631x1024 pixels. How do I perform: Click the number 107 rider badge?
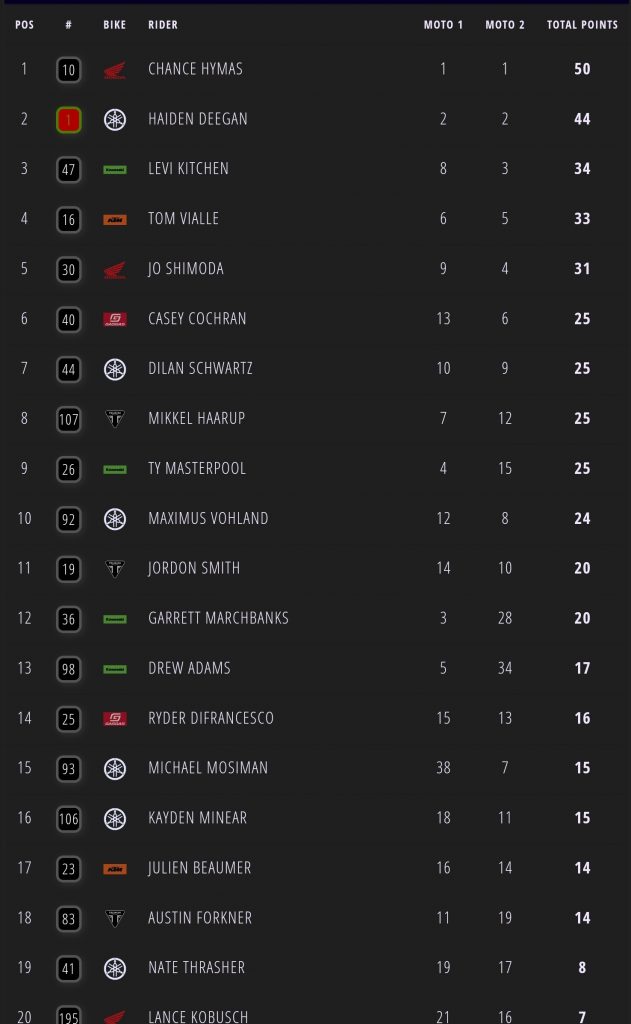(68, 419)
